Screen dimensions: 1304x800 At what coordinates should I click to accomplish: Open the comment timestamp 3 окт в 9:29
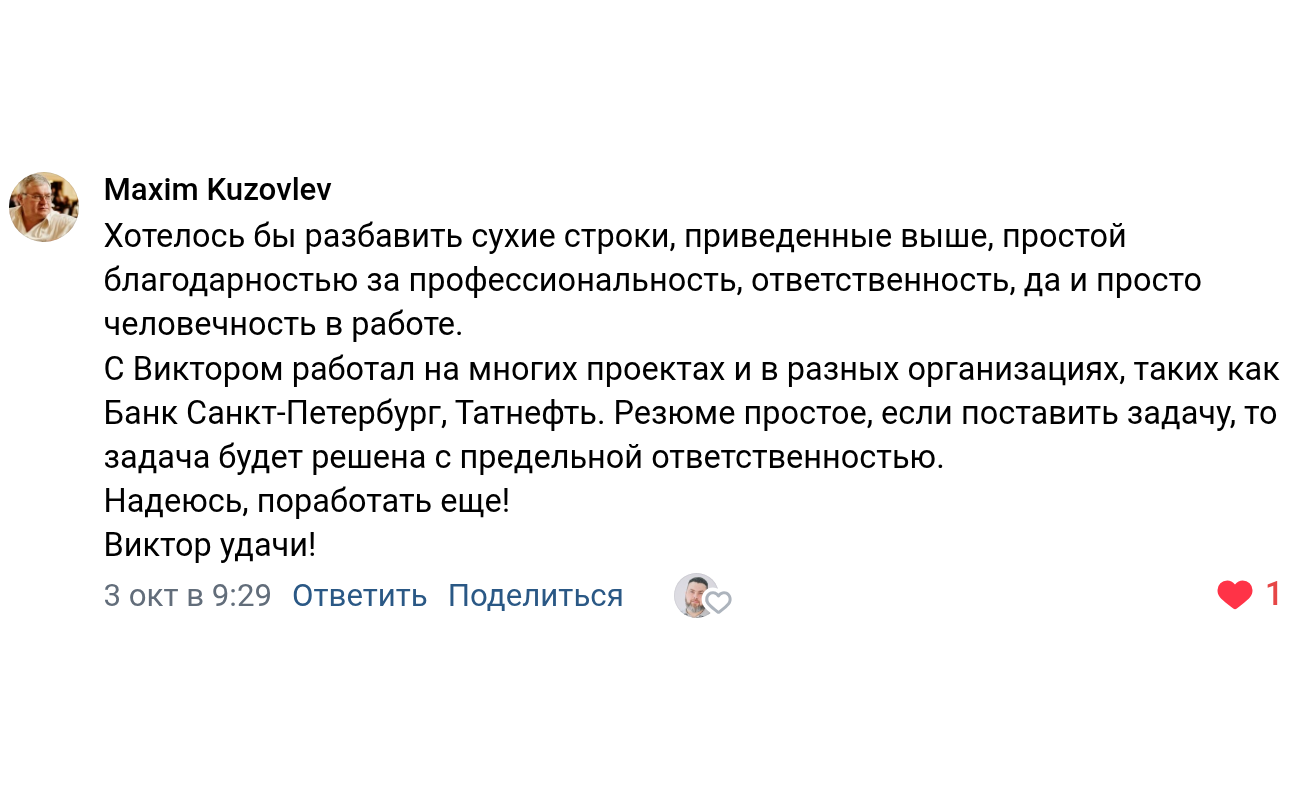[x=187, y=596]
